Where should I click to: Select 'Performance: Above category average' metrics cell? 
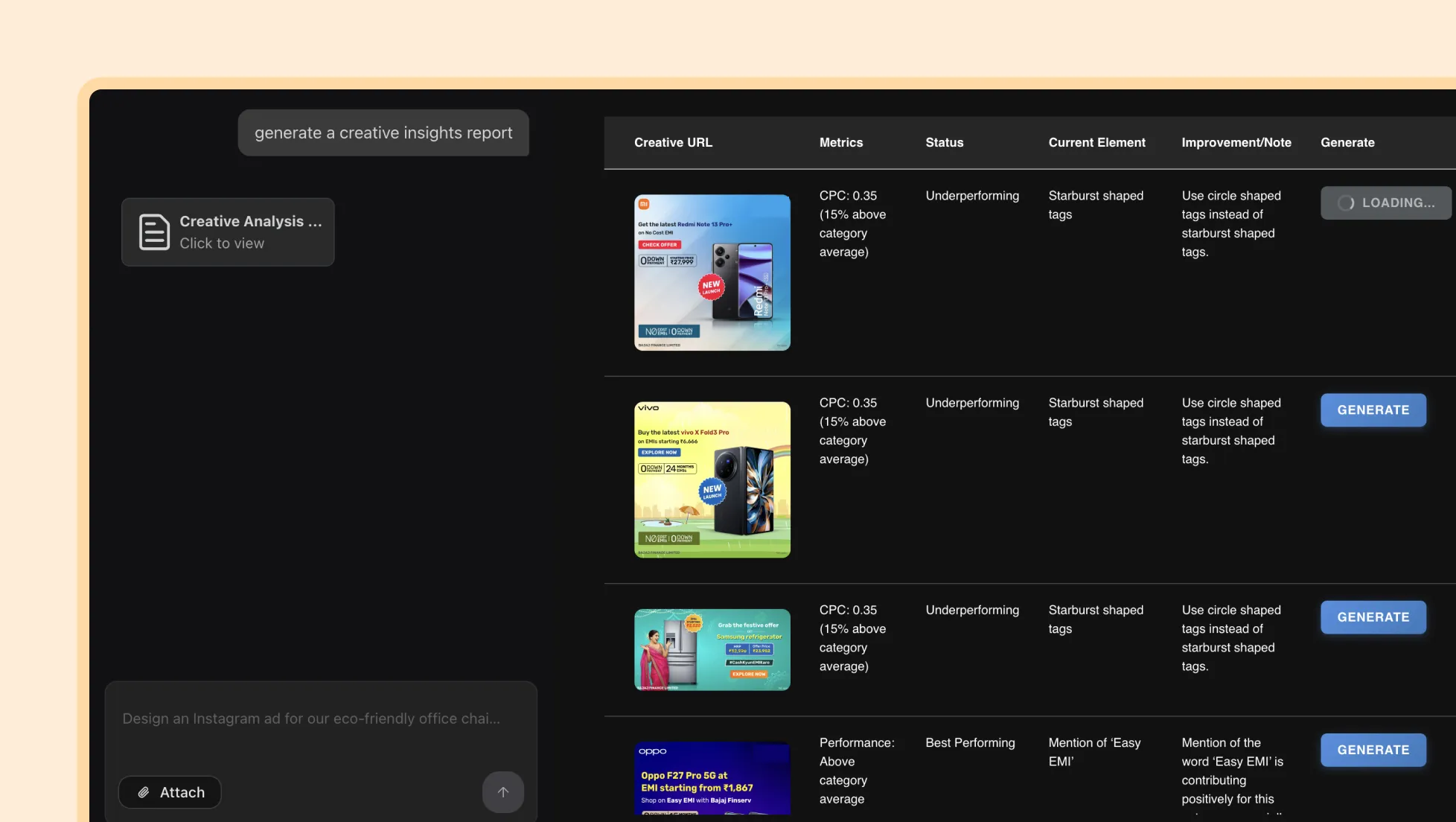tap(857, 771)
